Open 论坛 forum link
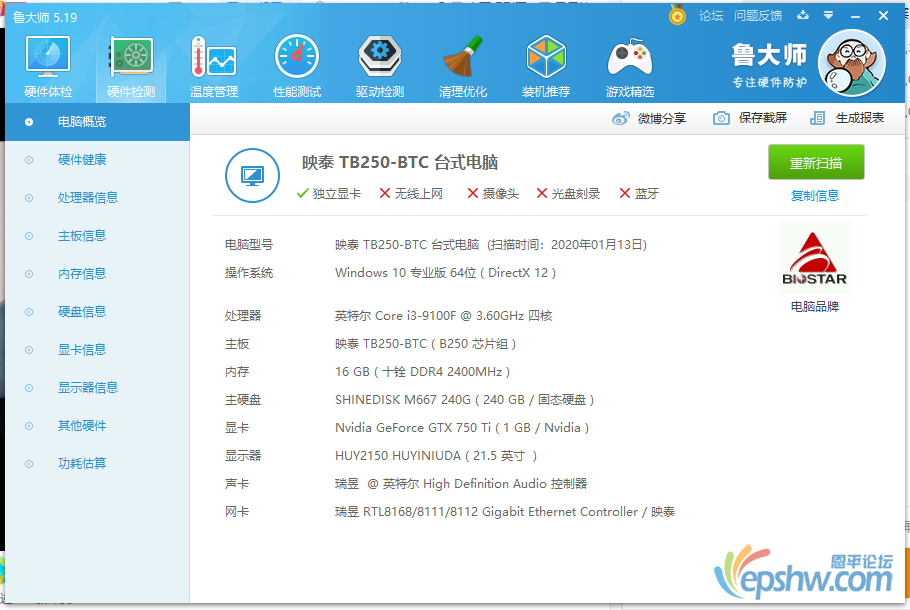 coord(711,16)
